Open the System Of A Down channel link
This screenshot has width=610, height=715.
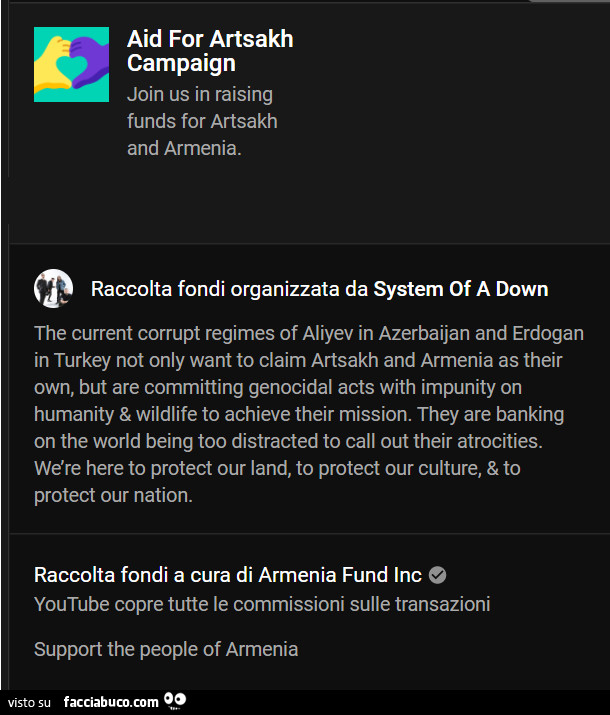(460, 289)
